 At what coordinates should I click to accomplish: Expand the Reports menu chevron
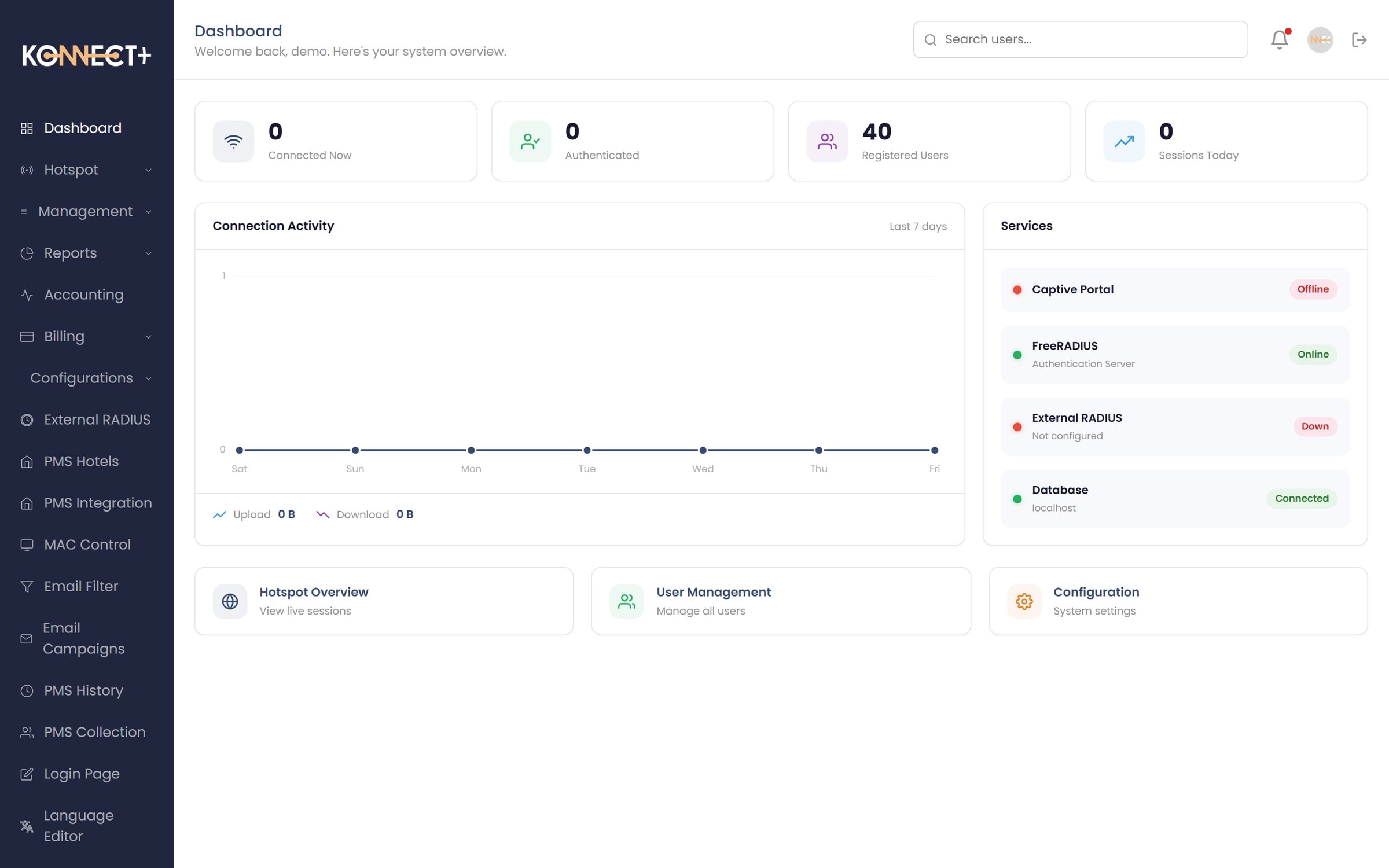point(148,253)
